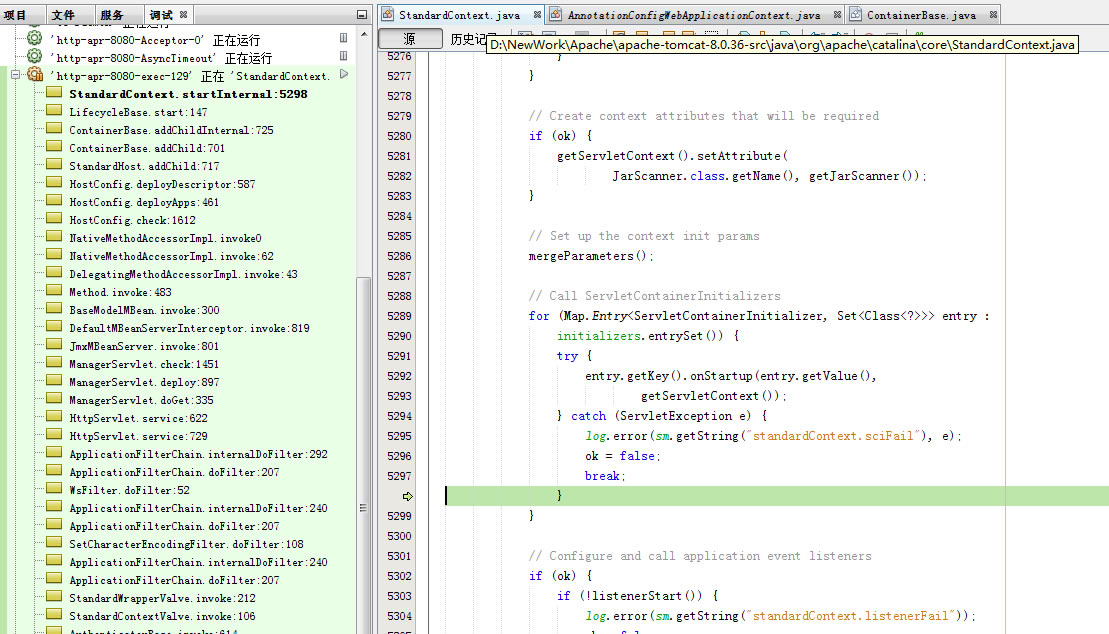This screenshot has width=1109, height=634.
Task: Click the file icon on the ContainerBase.java tab
Action: click(x=856, y=14)
